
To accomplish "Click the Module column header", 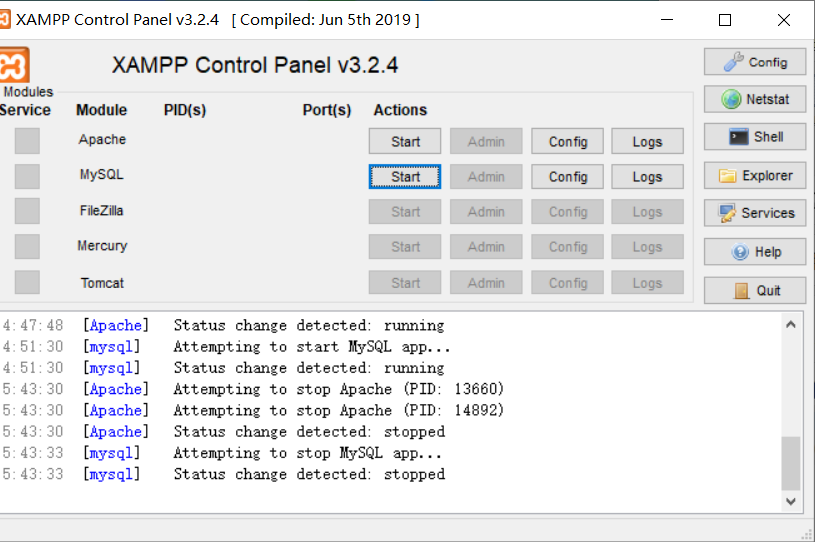I will (x=101, y=110).
